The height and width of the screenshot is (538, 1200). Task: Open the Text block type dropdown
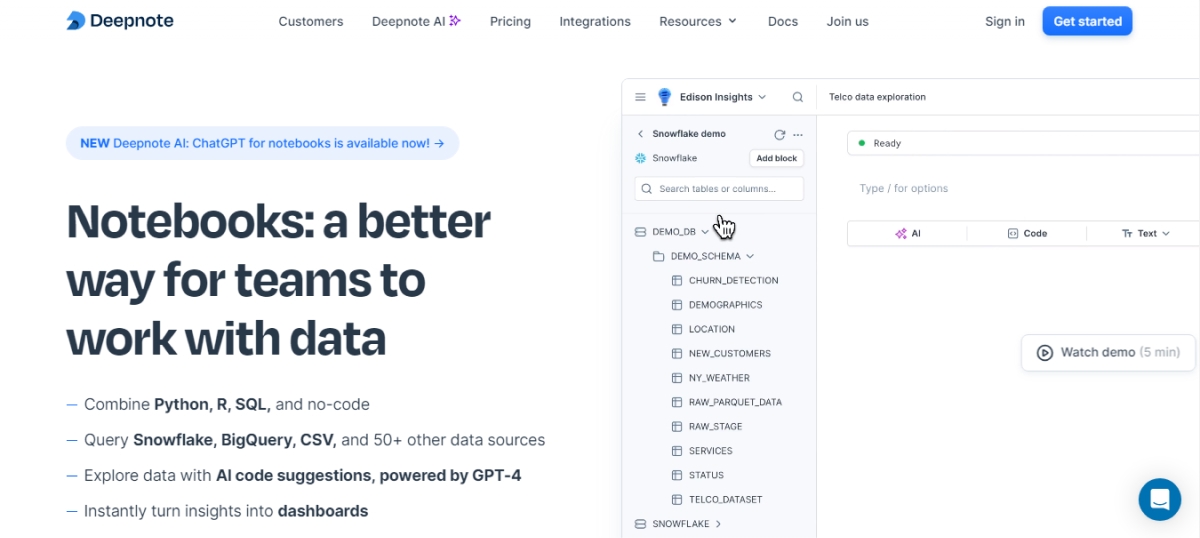pos(1145,233)
